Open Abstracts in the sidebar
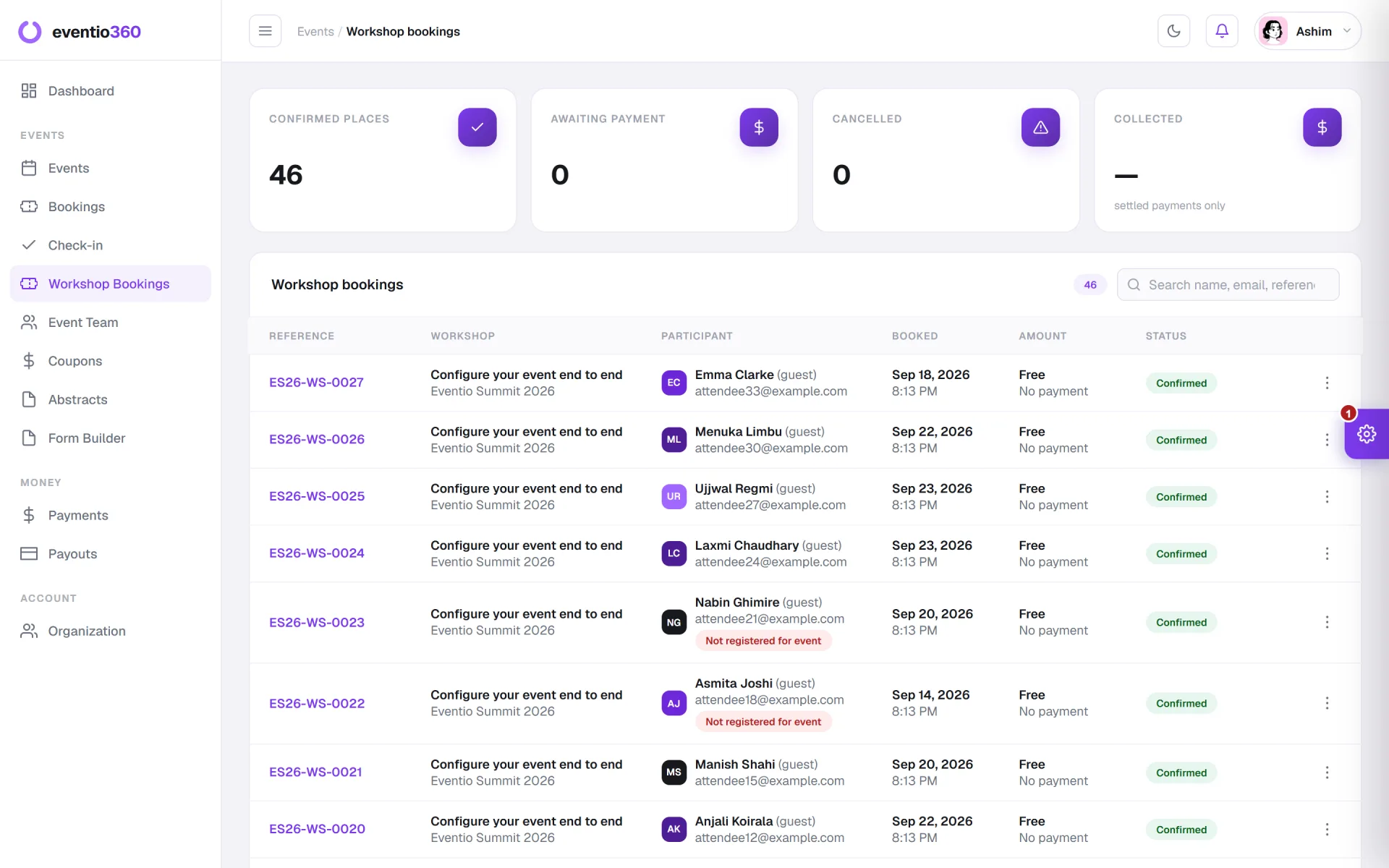The image size is (1389, 868). click(111, 399)
